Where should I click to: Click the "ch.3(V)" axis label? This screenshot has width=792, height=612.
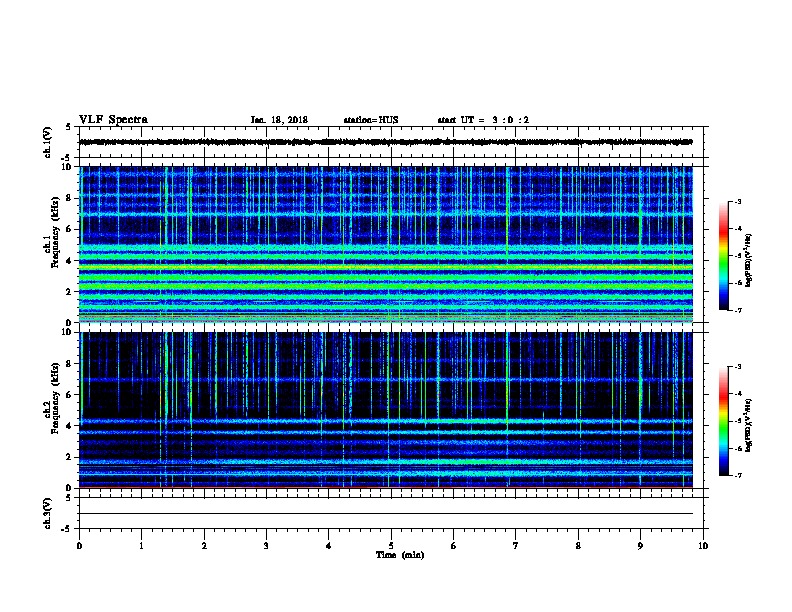point(48,513)
